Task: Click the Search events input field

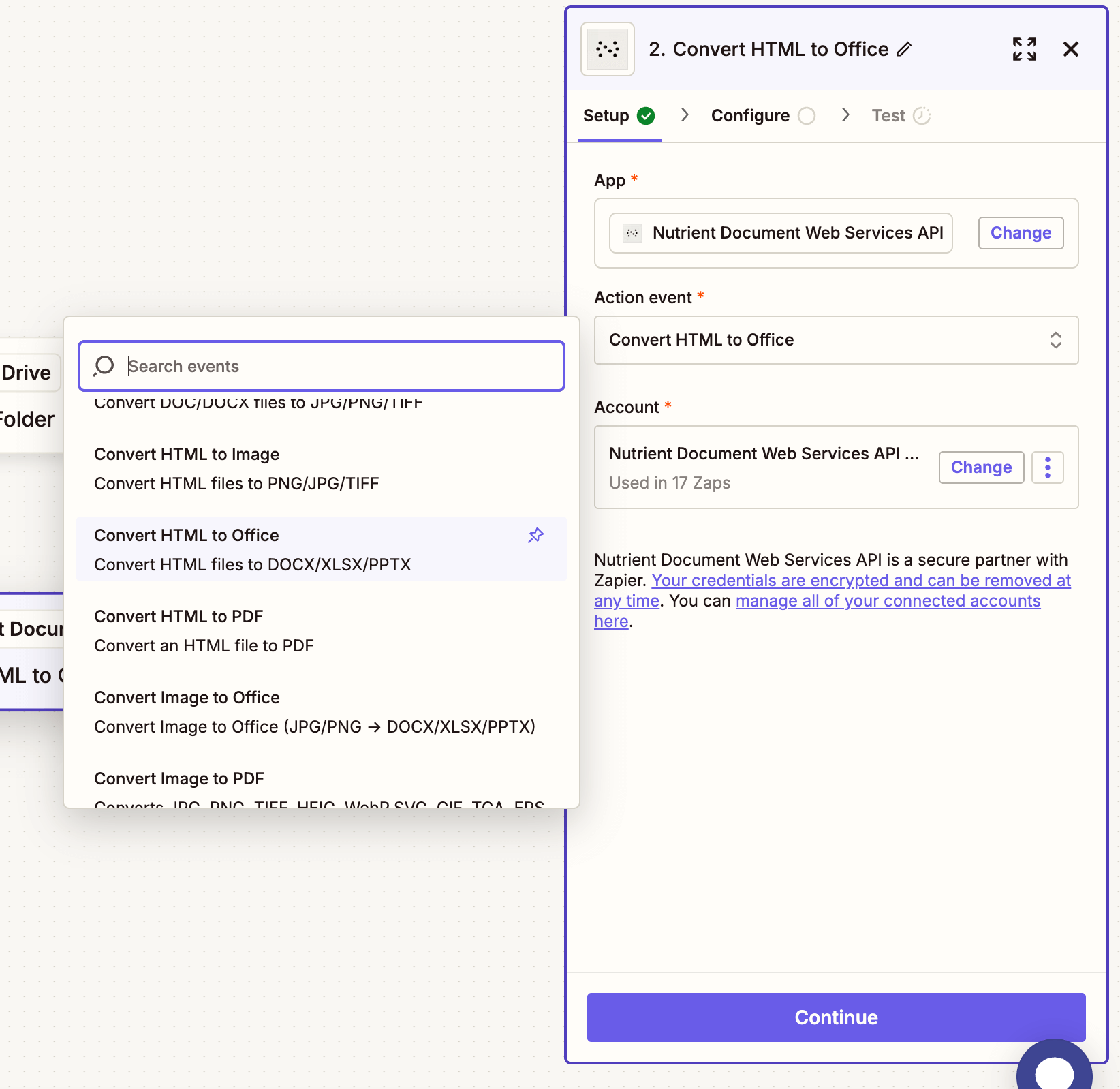Action: [x=322, y=366]
